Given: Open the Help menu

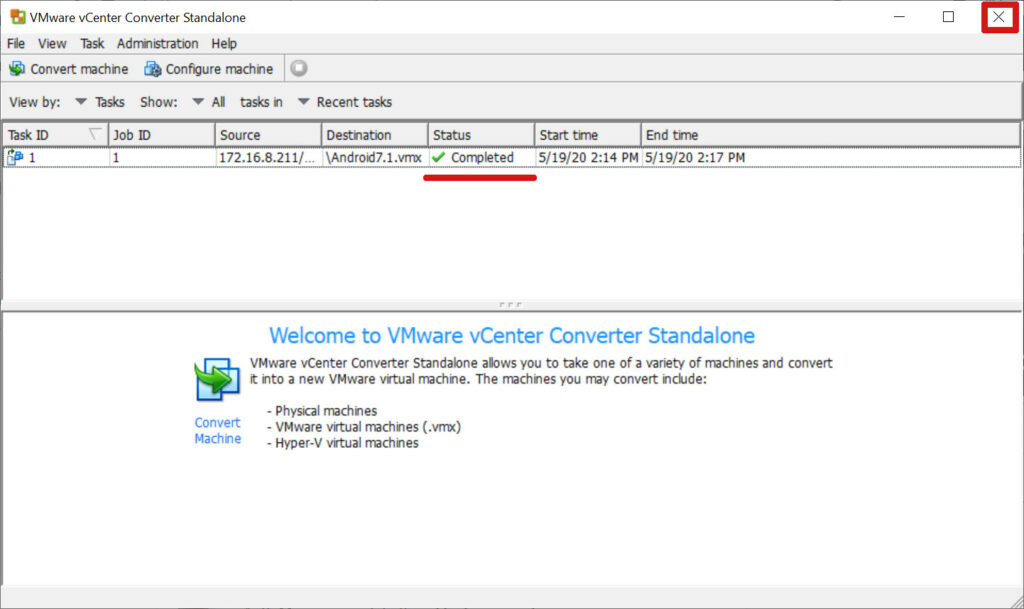Looking at the screenshot, I should [x=224, y=44].
